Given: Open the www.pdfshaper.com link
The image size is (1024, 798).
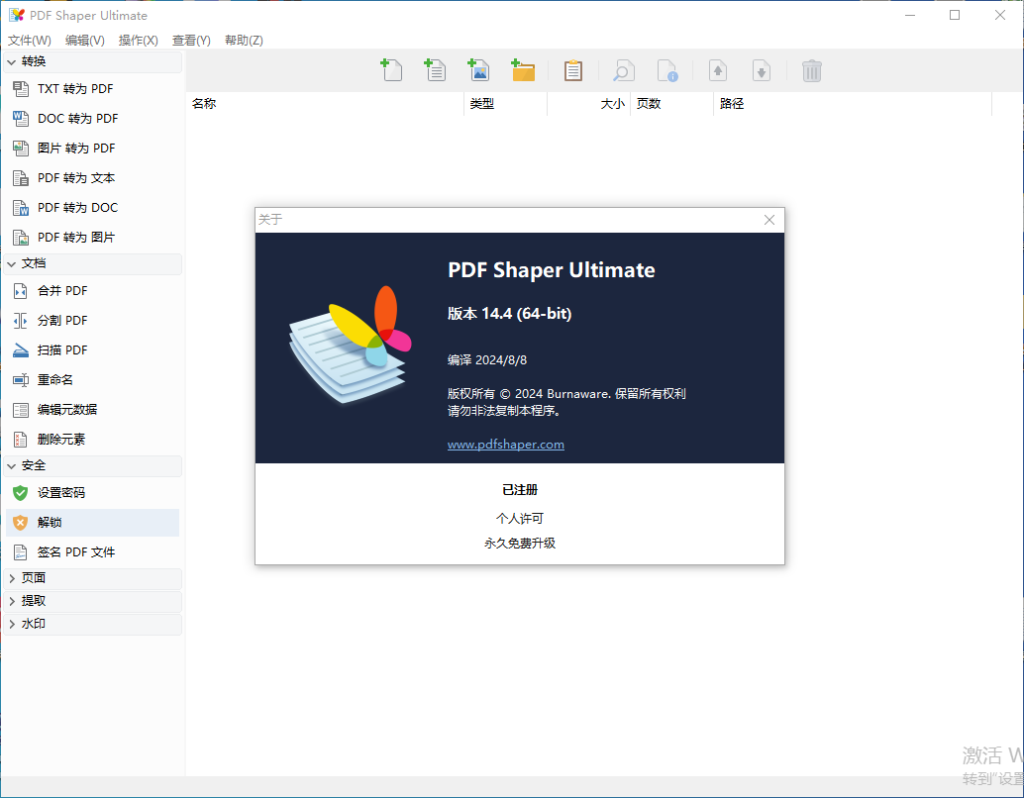Looking at the screenshot, I should click(x=505, y=445).
